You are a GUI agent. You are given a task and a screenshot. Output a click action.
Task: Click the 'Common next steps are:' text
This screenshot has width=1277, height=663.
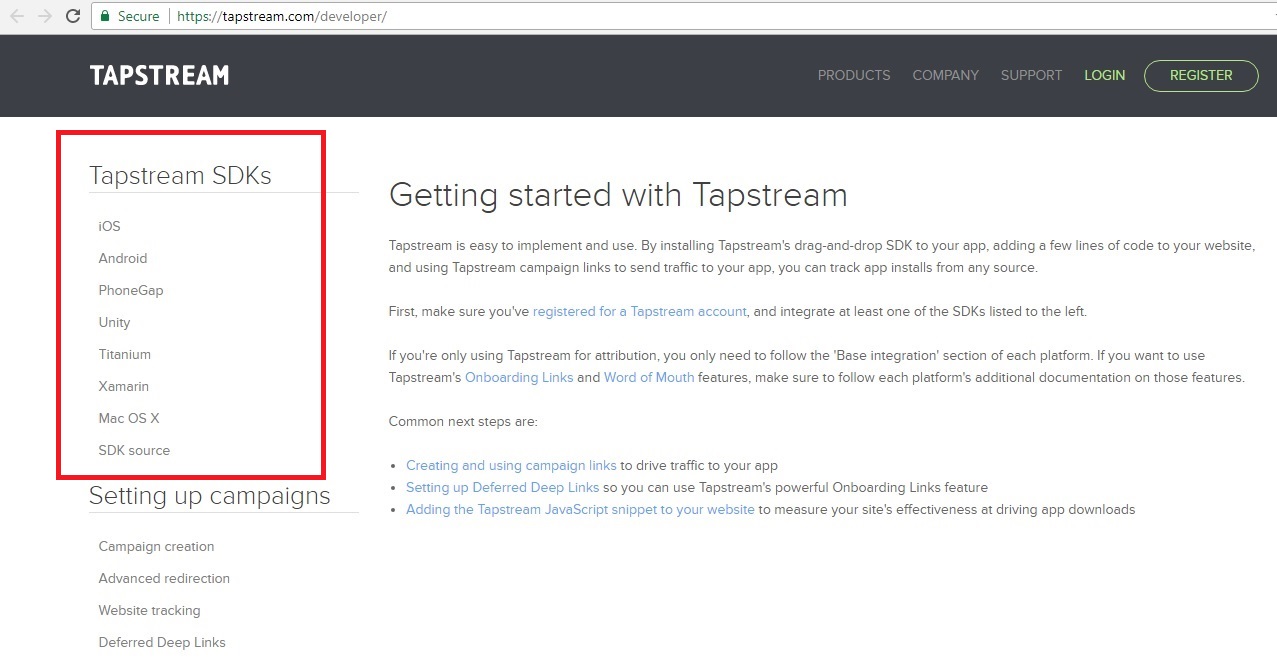click(x=463, y=421)
